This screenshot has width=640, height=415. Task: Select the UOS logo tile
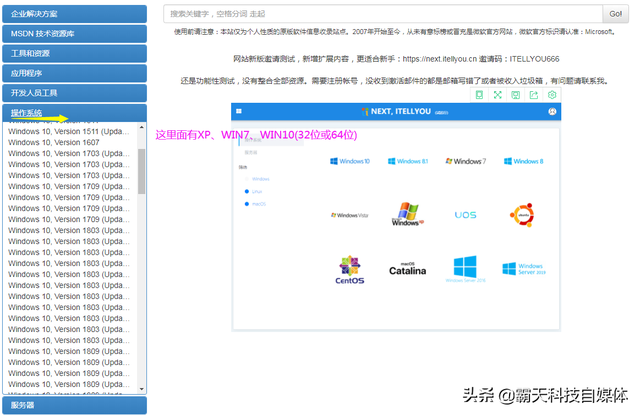pos(466,215)
